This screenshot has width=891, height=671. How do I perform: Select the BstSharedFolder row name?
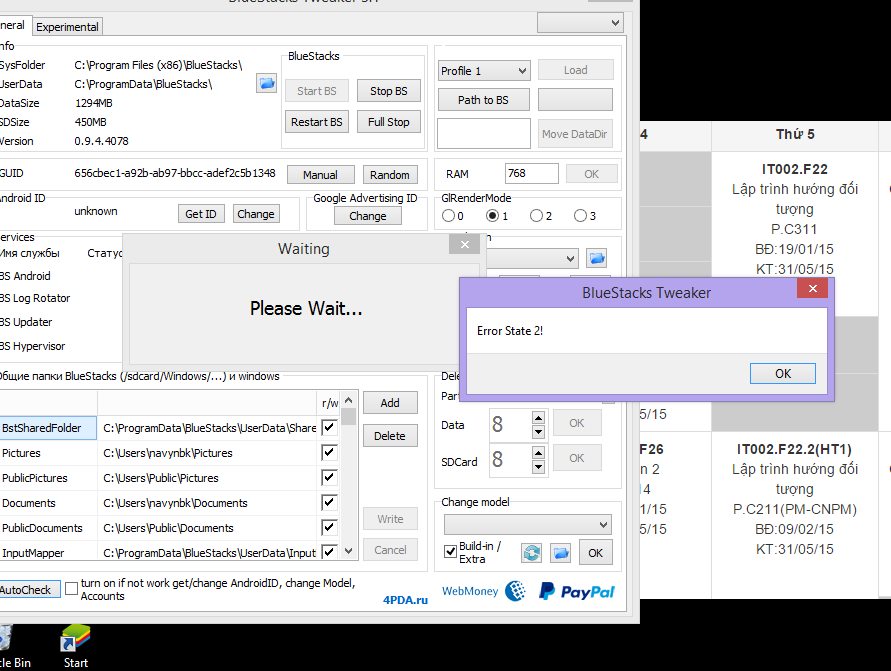click(x=48, y=428)
